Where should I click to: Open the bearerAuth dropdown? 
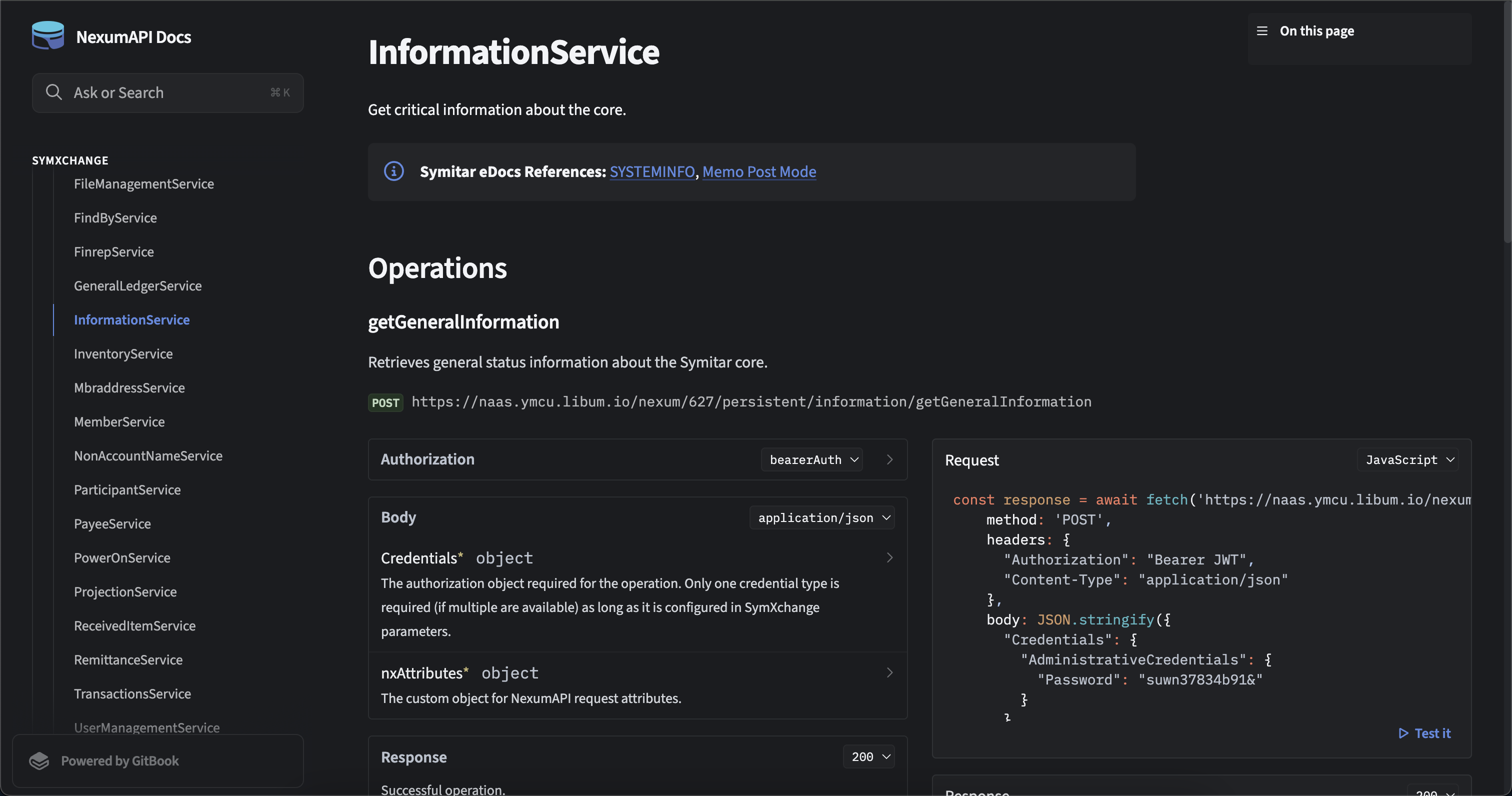(813, 459)
